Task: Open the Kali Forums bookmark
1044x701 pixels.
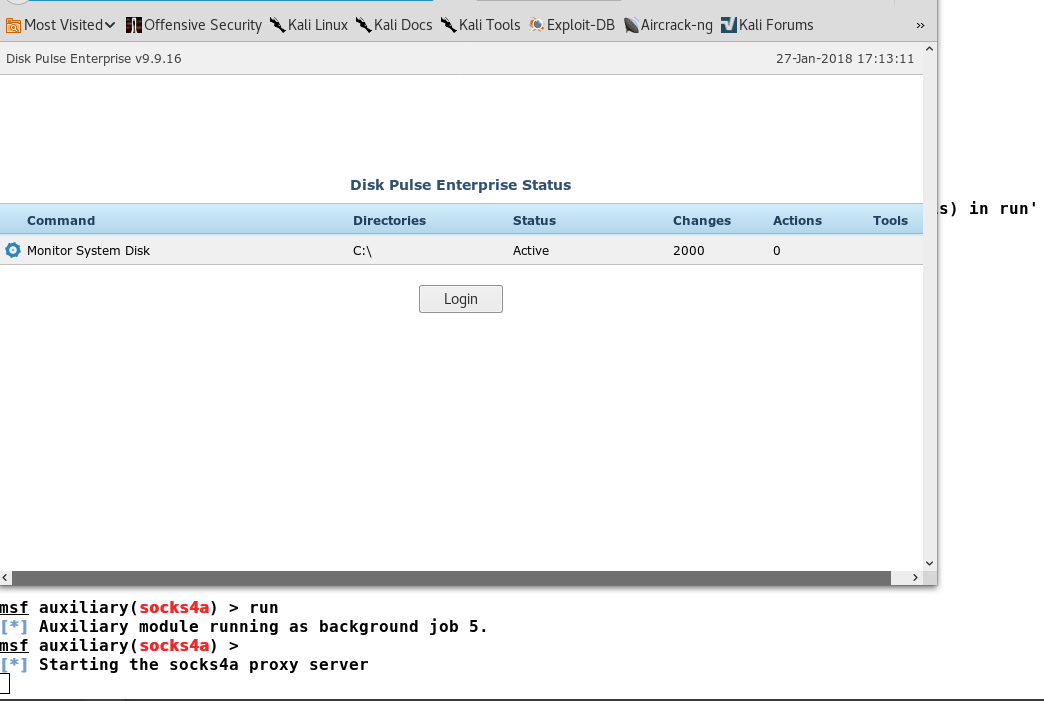Action: [767, 25]
